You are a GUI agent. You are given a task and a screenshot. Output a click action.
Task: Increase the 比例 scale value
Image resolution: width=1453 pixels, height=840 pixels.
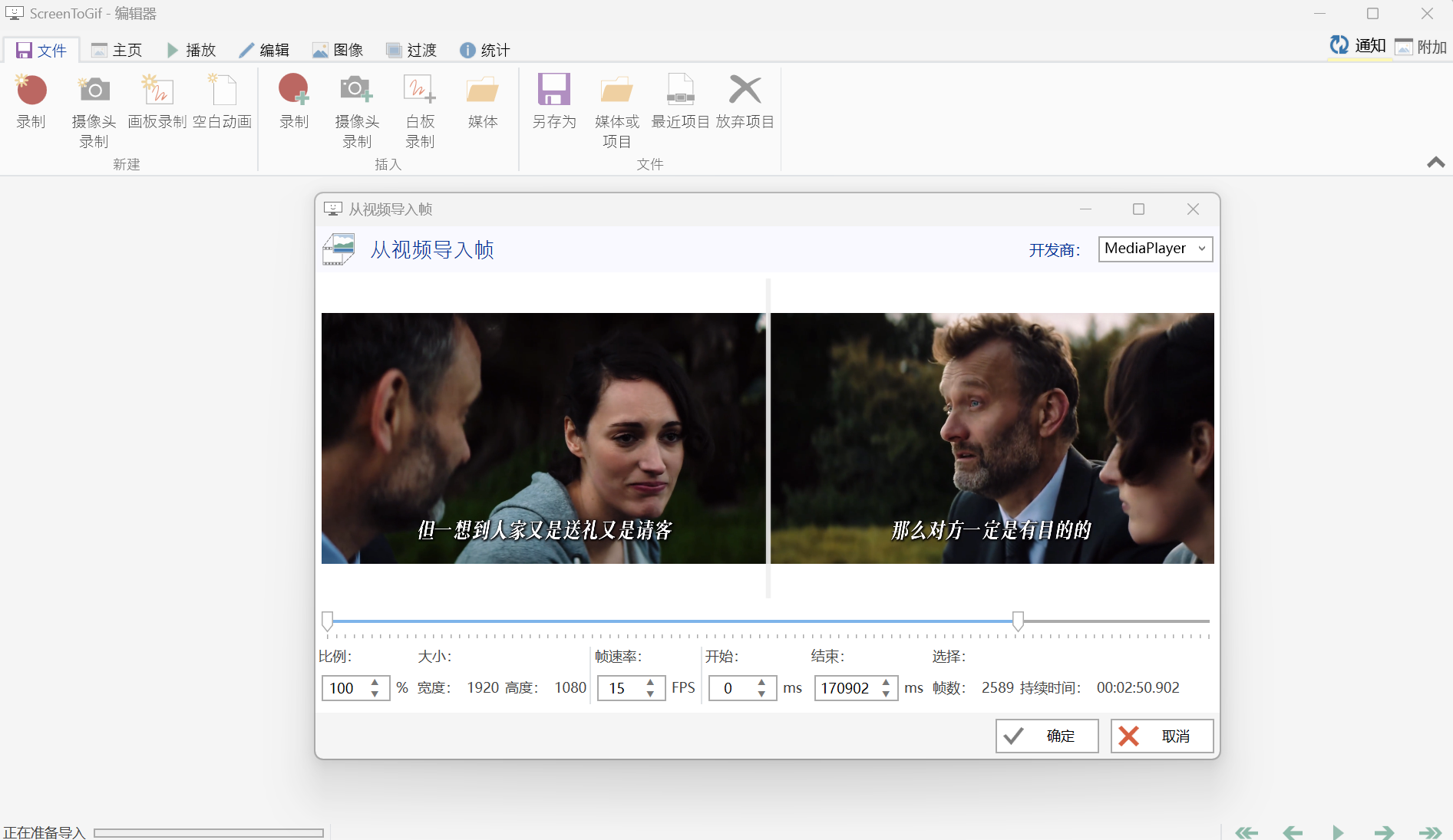tap(375, 682)
